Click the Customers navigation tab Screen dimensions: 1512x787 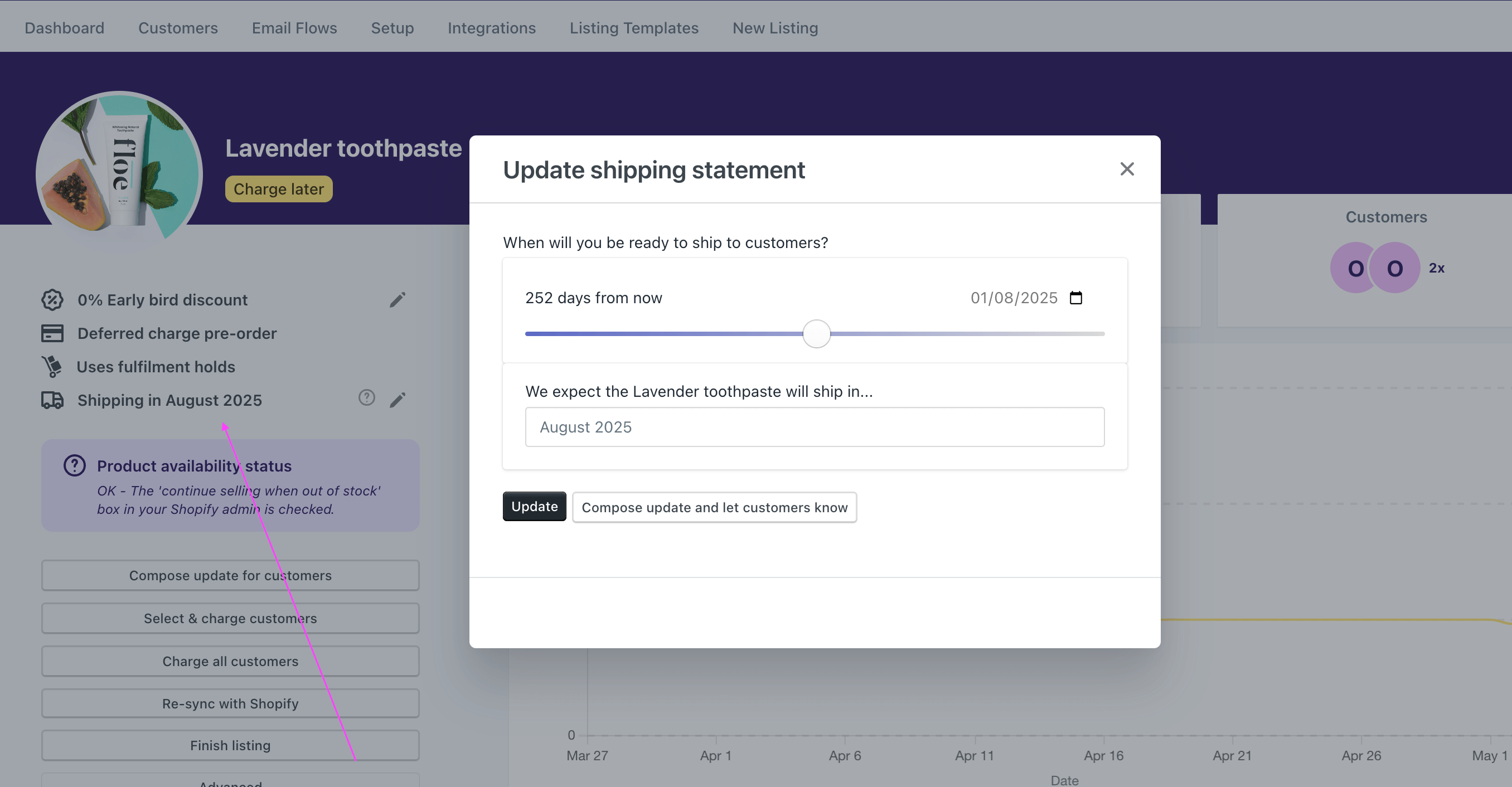(x=177, y=27)
